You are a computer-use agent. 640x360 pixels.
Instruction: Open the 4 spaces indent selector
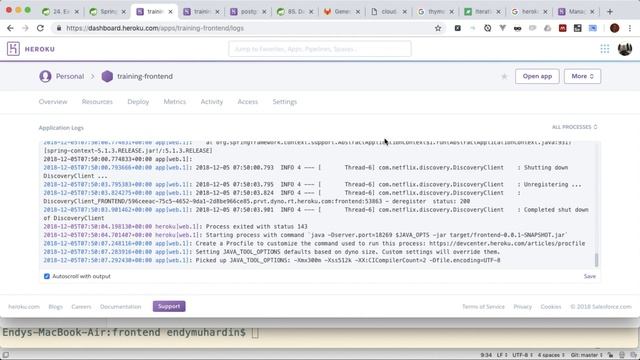click(x=551, y=355)
